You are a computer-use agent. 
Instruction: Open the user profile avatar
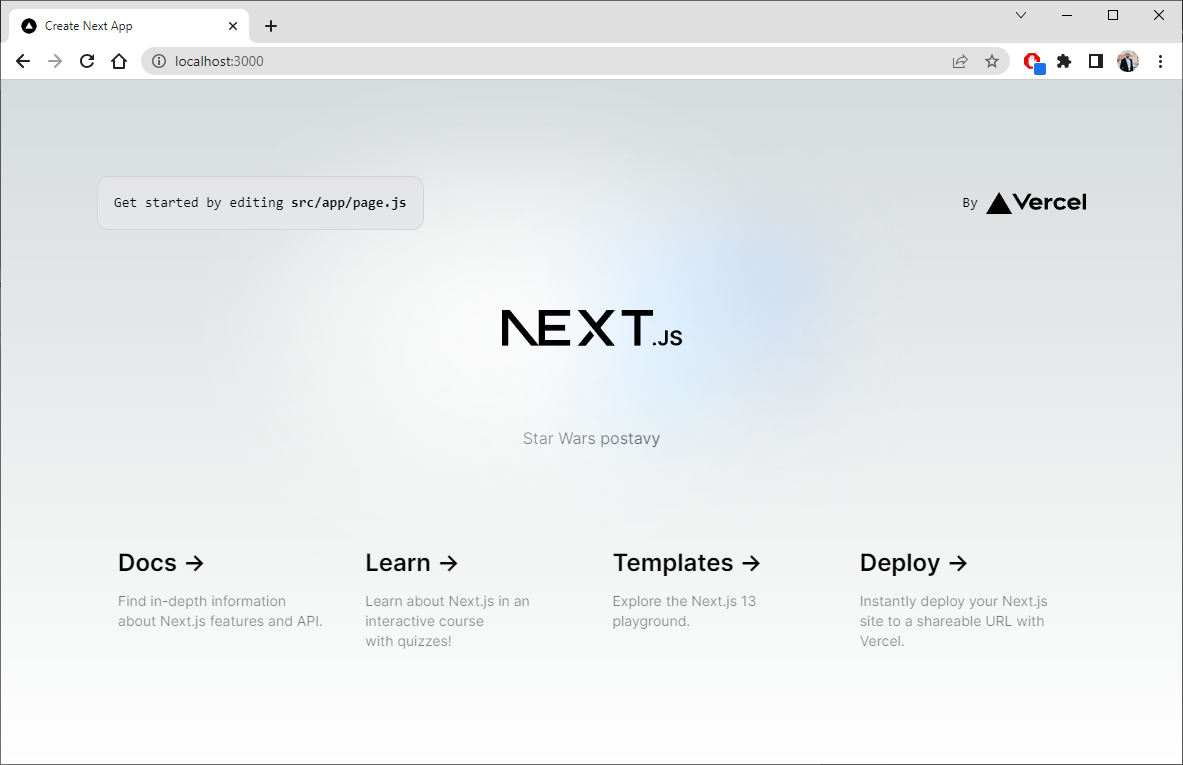(1128, 61)
